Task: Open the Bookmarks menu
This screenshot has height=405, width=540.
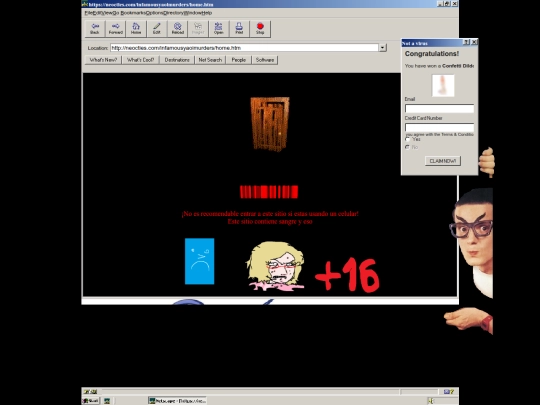Action: (x=133, y=13)
